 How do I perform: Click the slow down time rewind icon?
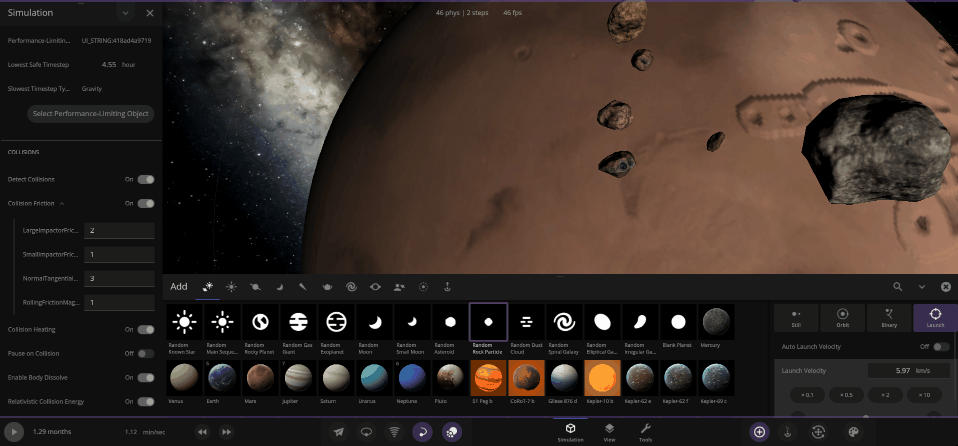tap(202, 432)
